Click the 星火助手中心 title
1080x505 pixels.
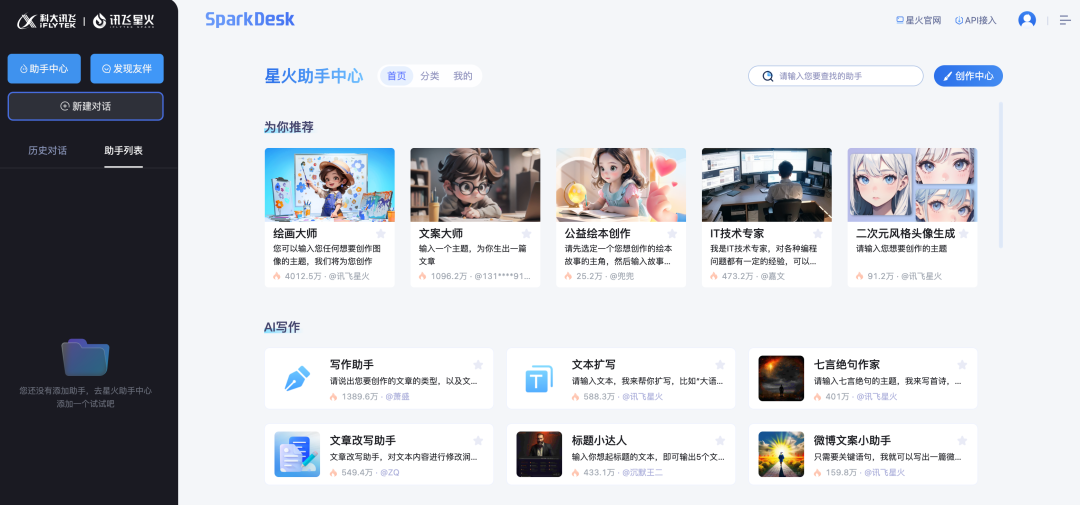tap(313, 76)
